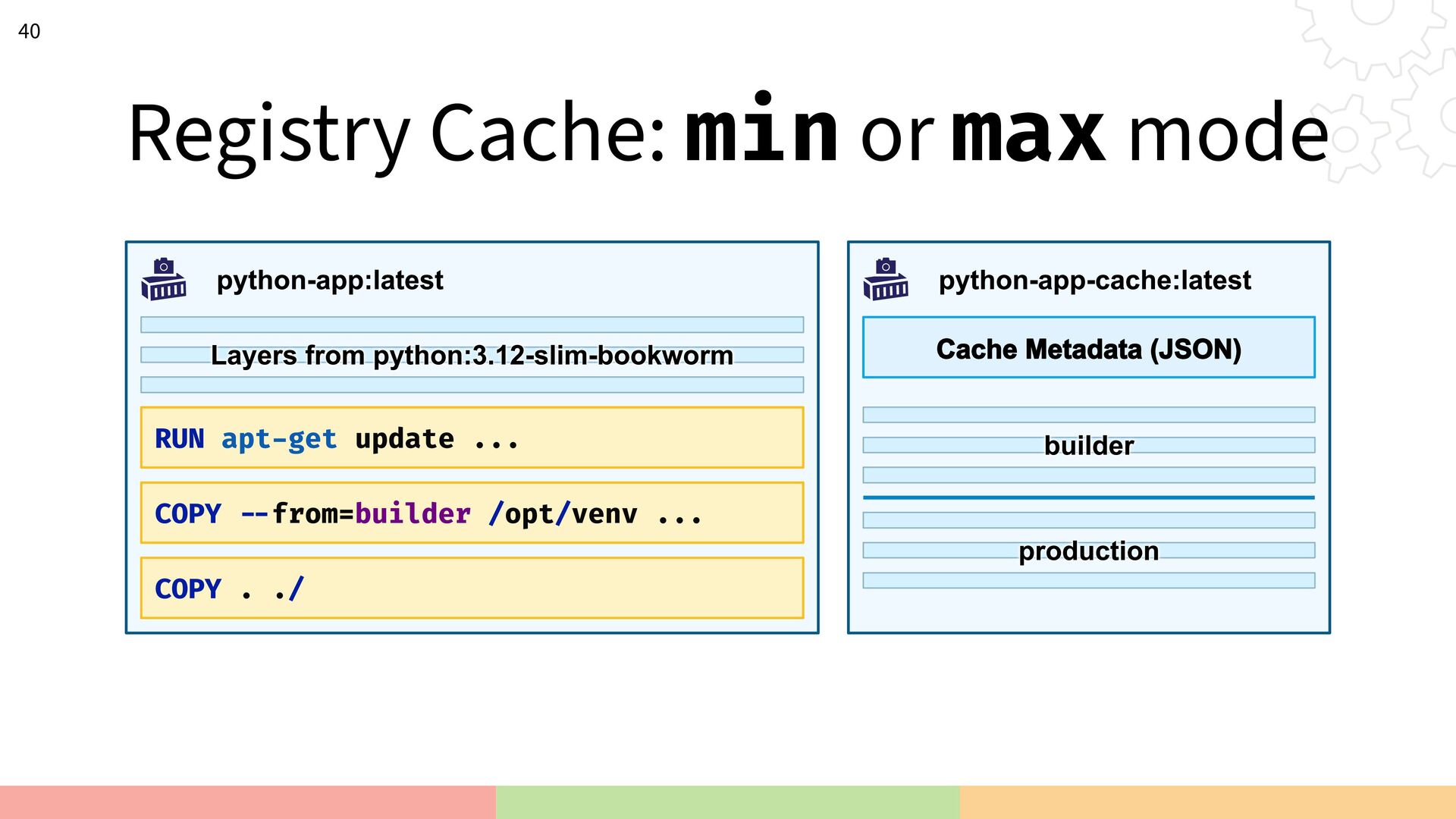Click the production label in cache image

coord(1089,551)
